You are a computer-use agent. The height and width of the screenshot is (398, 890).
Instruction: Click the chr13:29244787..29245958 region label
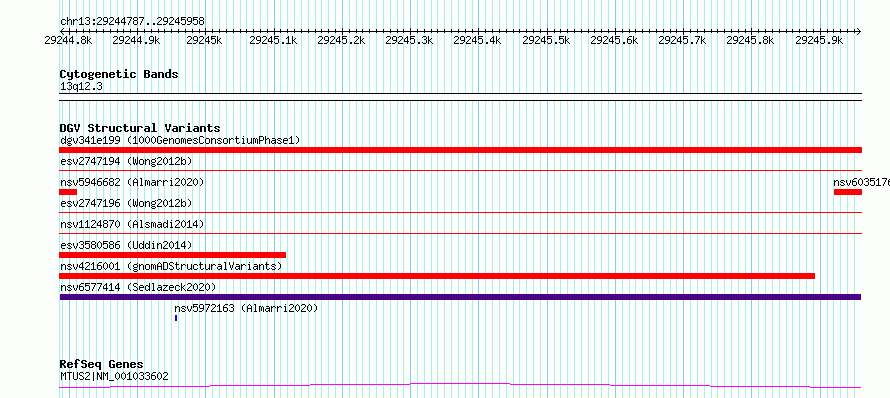click(132, 22)
